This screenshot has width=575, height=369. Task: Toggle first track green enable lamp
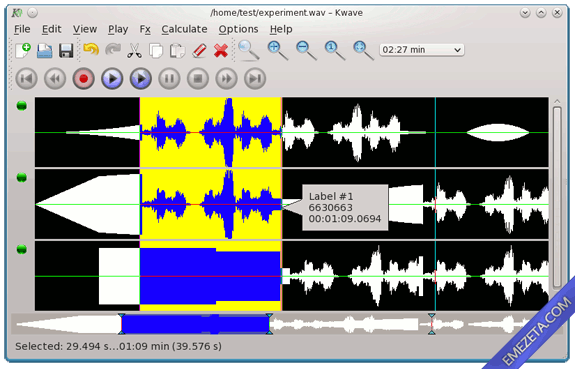[22, 106]
